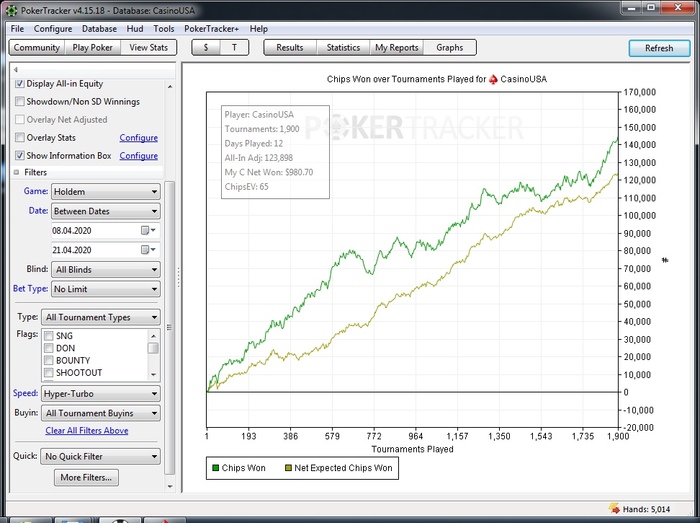The height and width of the screenshot is (523, 700).
Task: Click the Flags list scrollbar thumb
Action: pyautogui.click(x=153, y=348)
